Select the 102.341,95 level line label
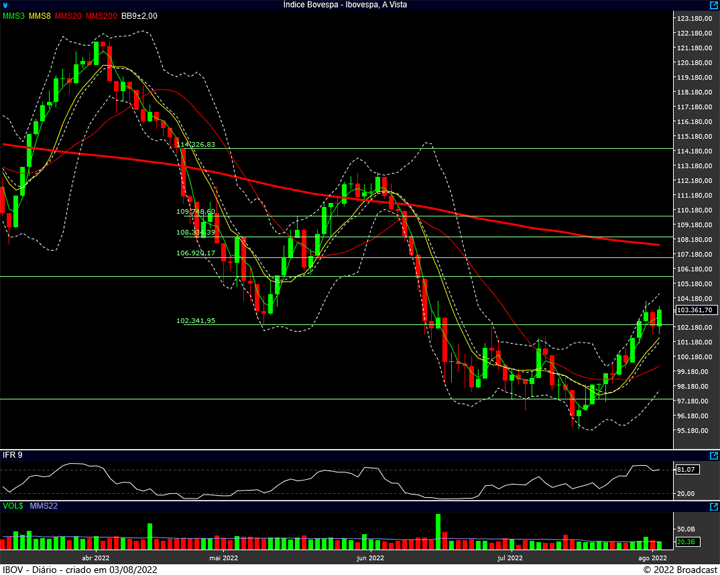Image resolution: width=720 pixels, height=575 pixels. point(196,321)
